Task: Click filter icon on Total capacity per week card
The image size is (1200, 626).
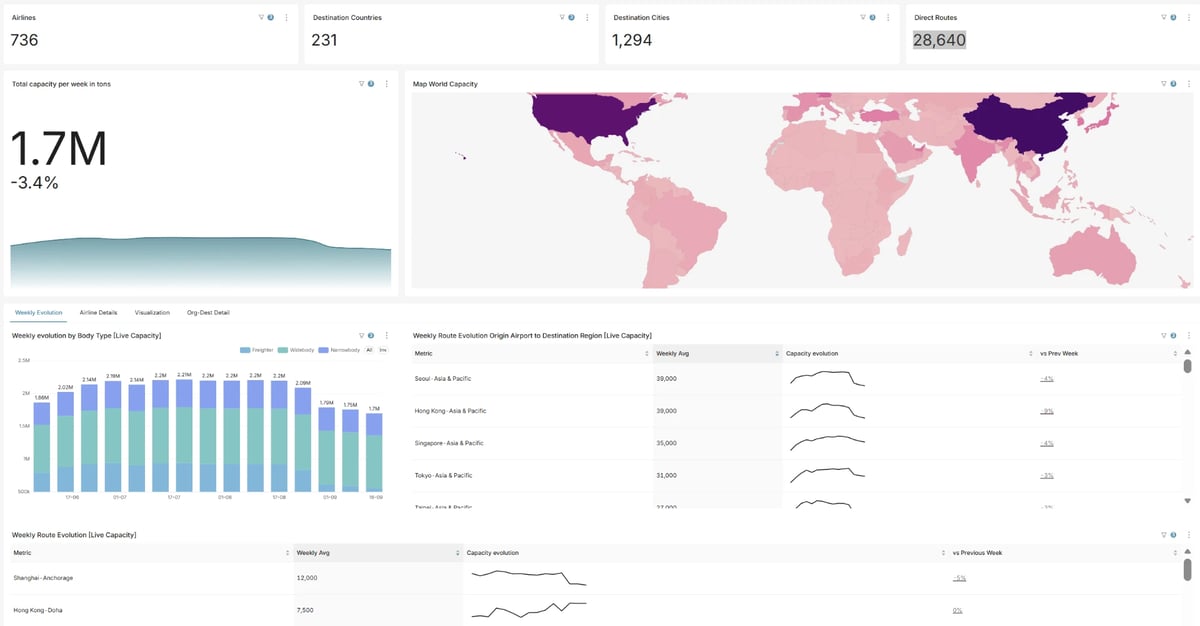Action: click(x=361, y=84)
